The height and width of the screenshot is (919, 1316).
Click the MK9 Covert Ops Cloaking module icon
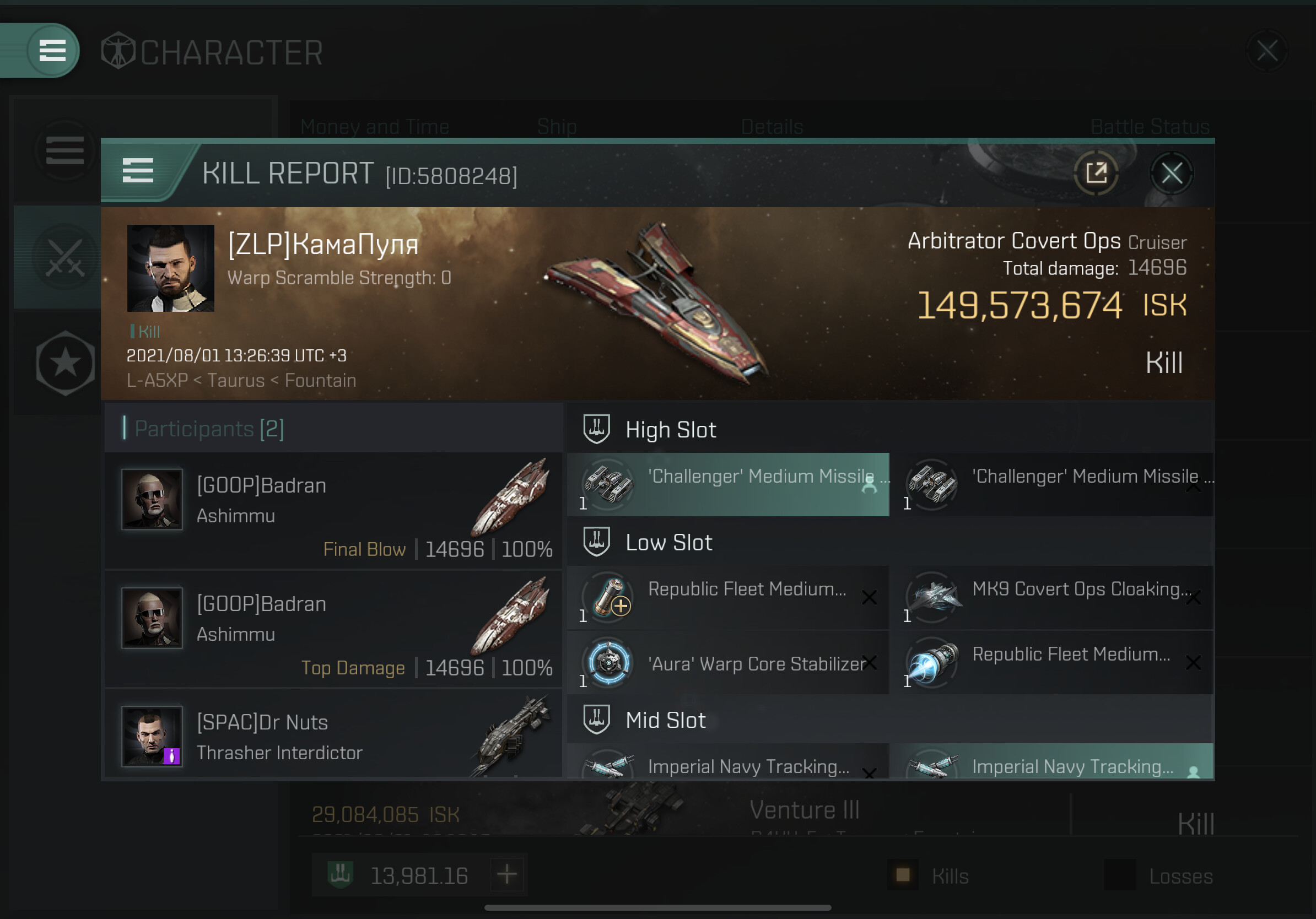pos(932,598)
